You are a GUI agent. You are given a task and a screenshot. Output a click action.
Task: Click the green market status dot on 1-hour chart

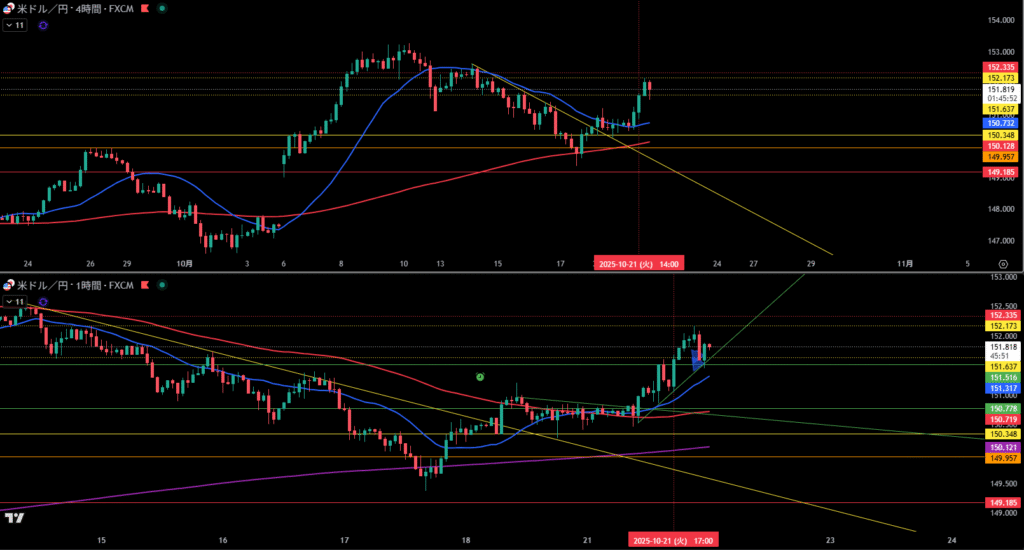click(x=162, y=285)
